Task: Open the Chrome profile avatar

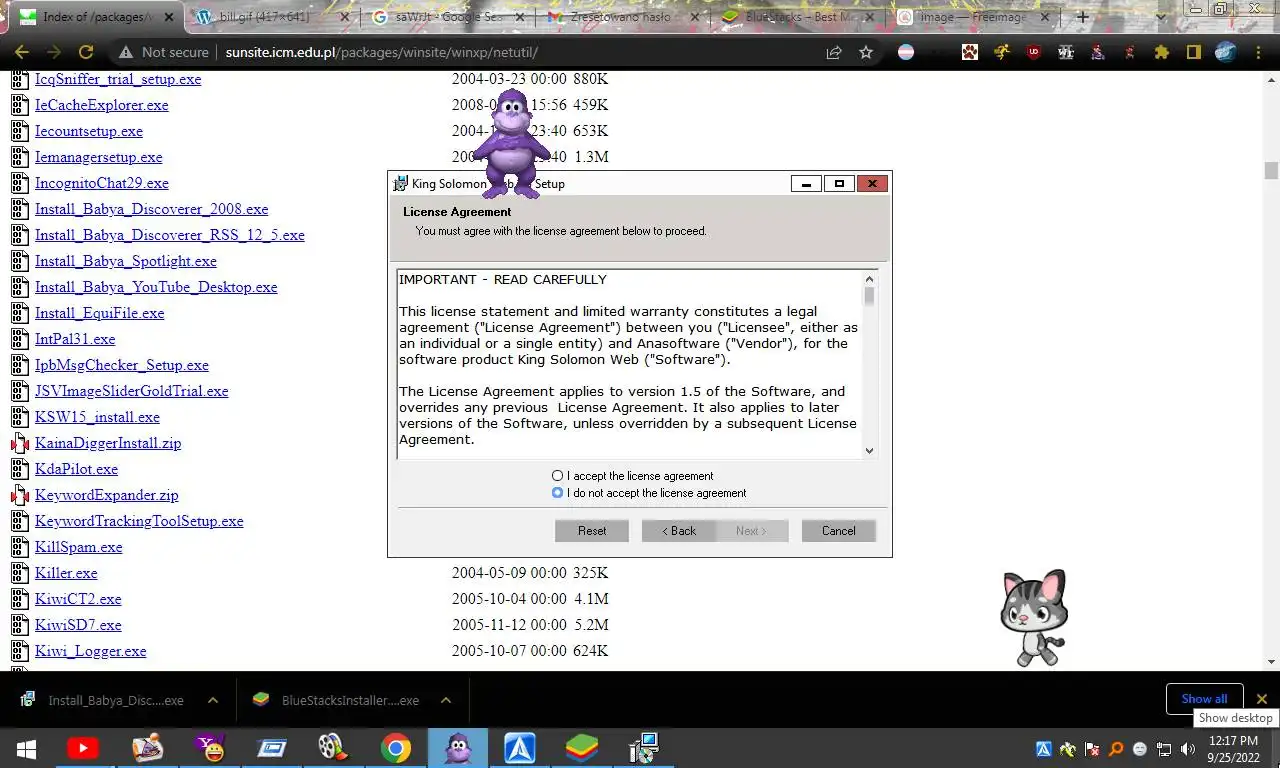Action: pos(1225,52)
